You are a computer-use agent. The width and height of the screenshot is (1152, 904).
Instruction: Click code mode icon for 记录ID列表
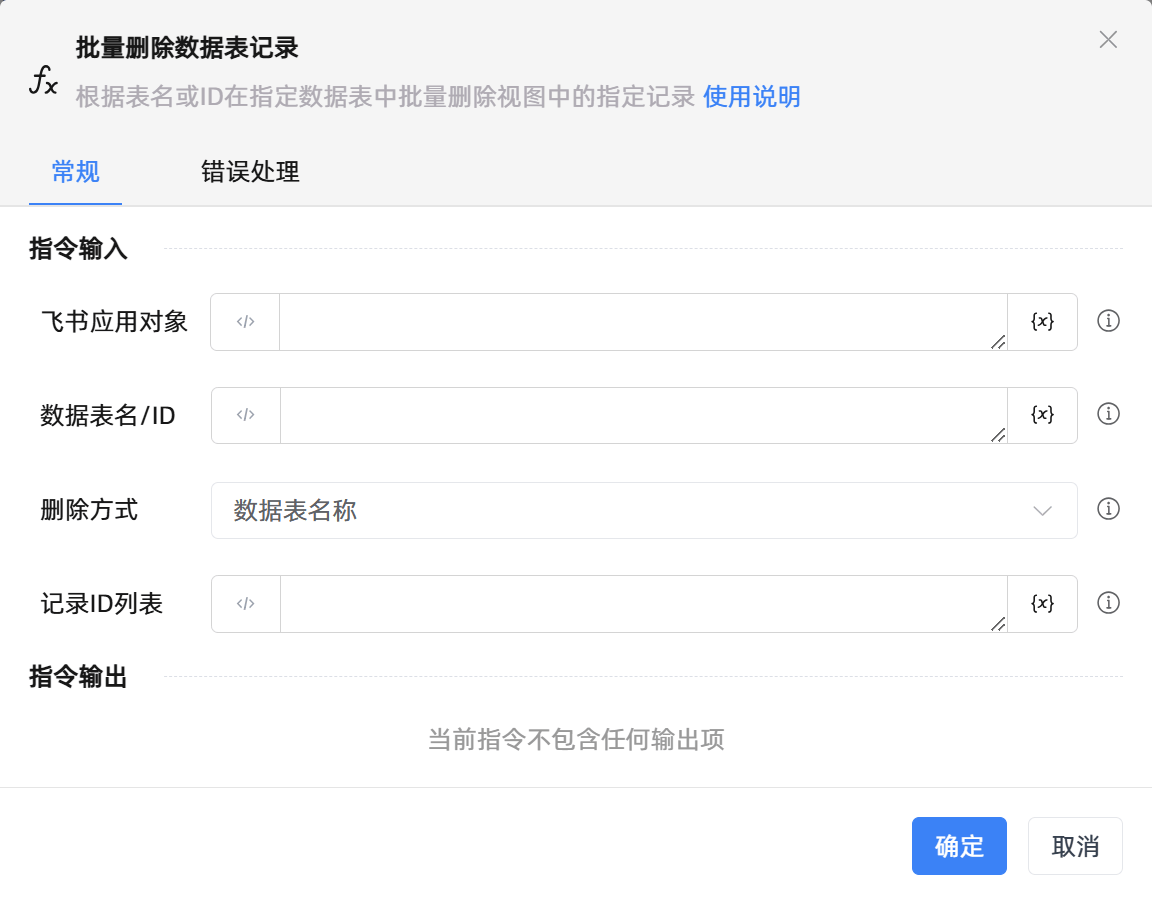[246, 604]
